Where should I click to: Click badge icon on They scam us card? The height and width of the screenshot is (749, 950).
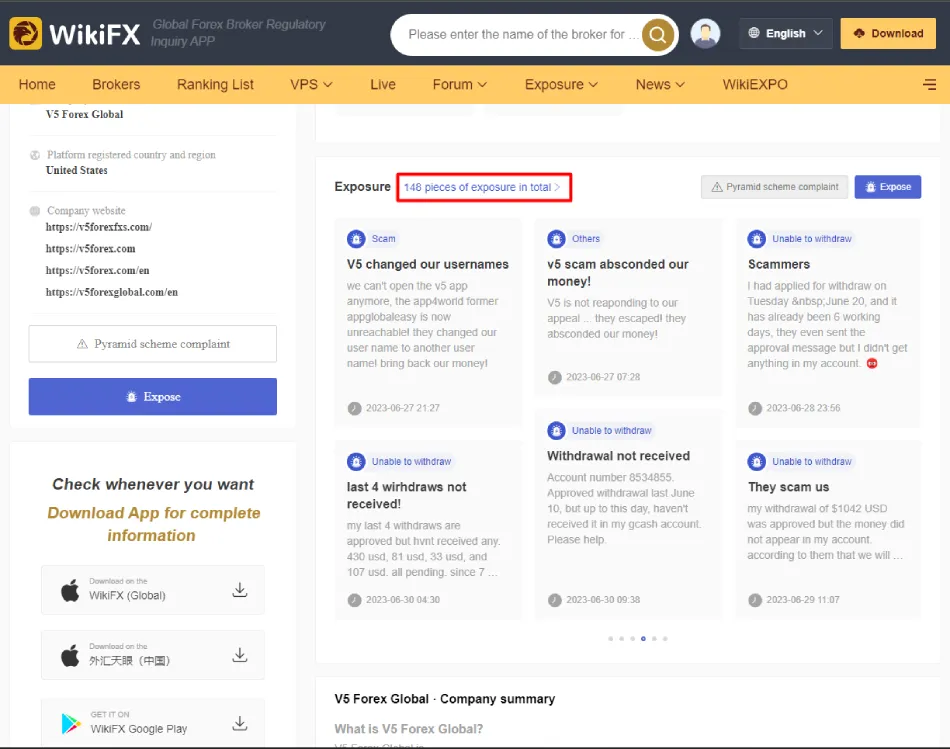click(756, 462)
